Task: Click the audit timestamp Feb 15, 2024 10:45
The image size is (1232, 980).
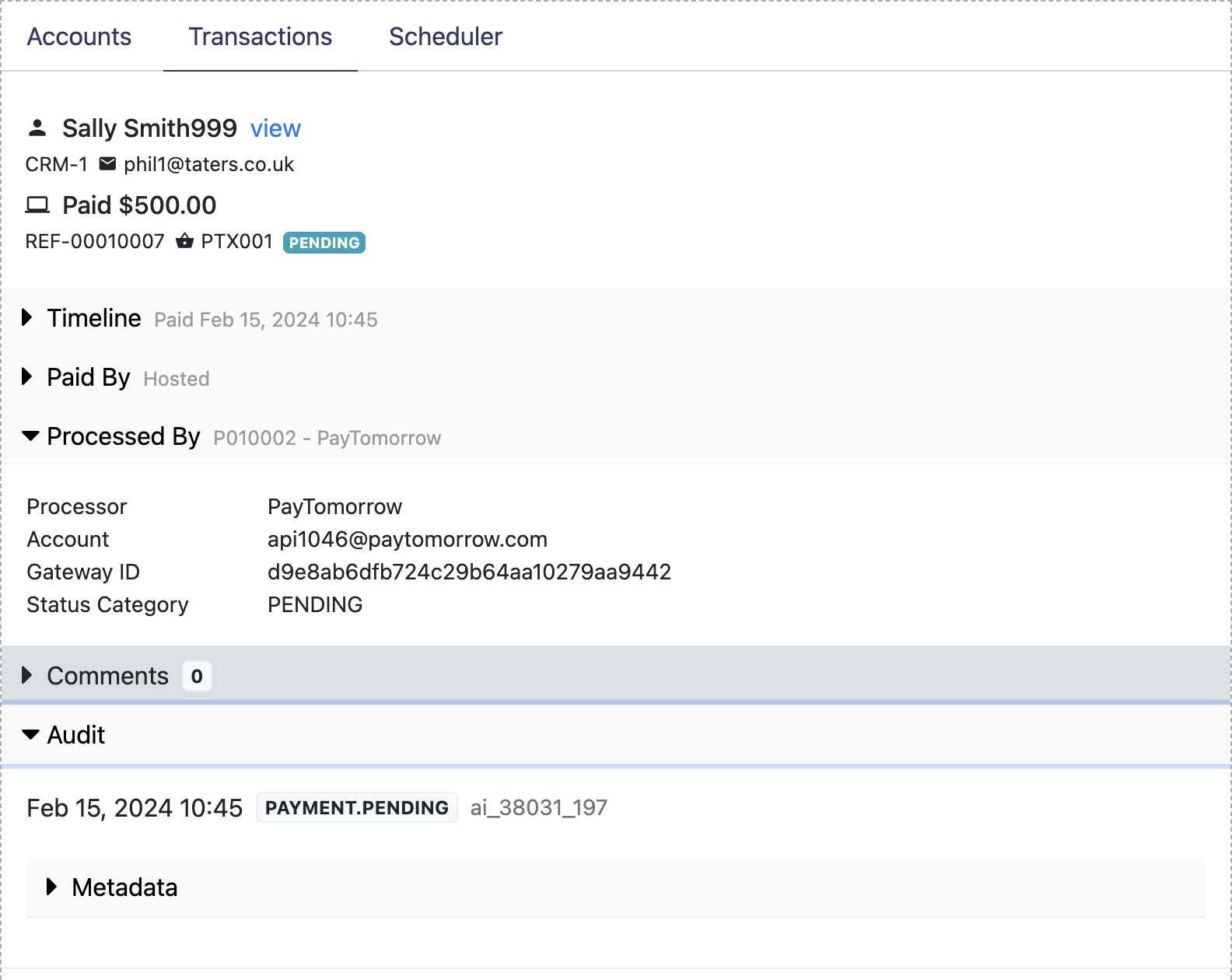Action: pos(135,808)
